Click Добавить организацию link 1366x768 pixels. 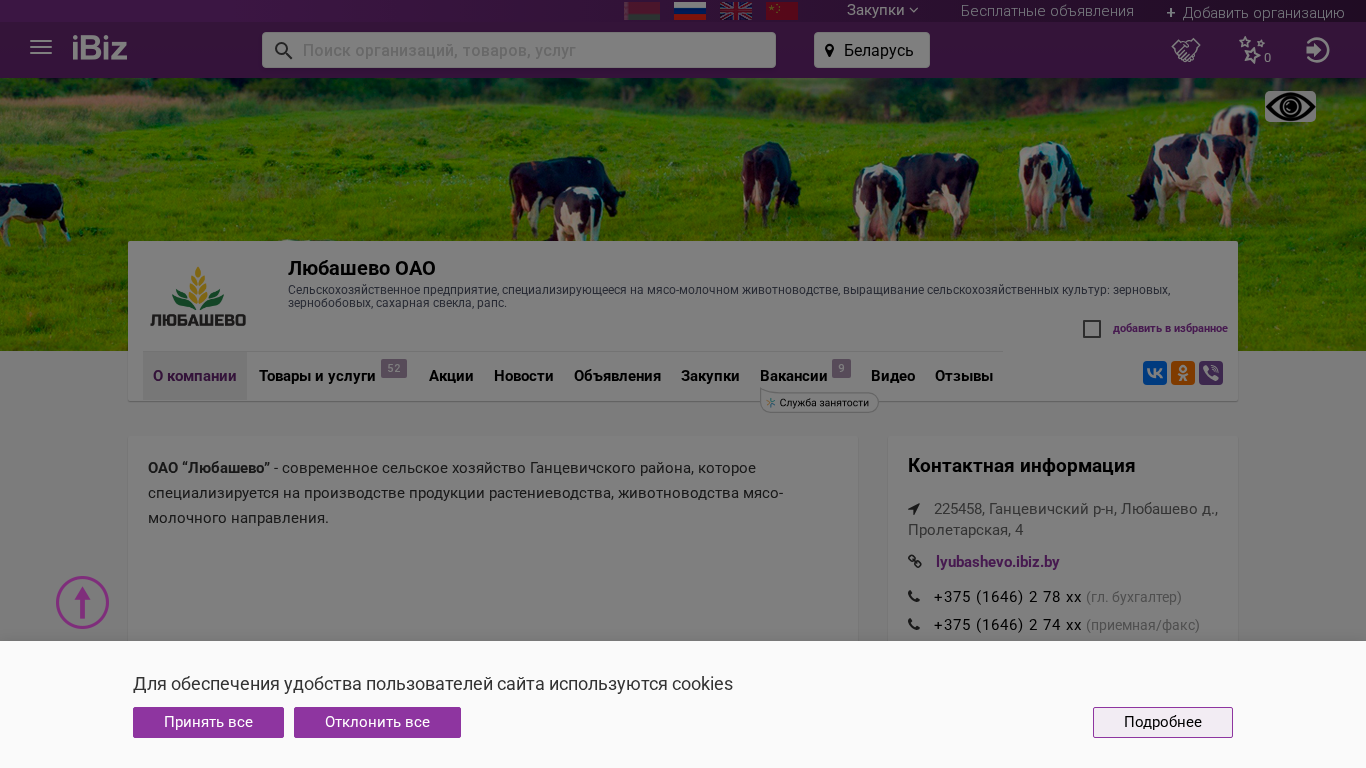coord(1255,12)
